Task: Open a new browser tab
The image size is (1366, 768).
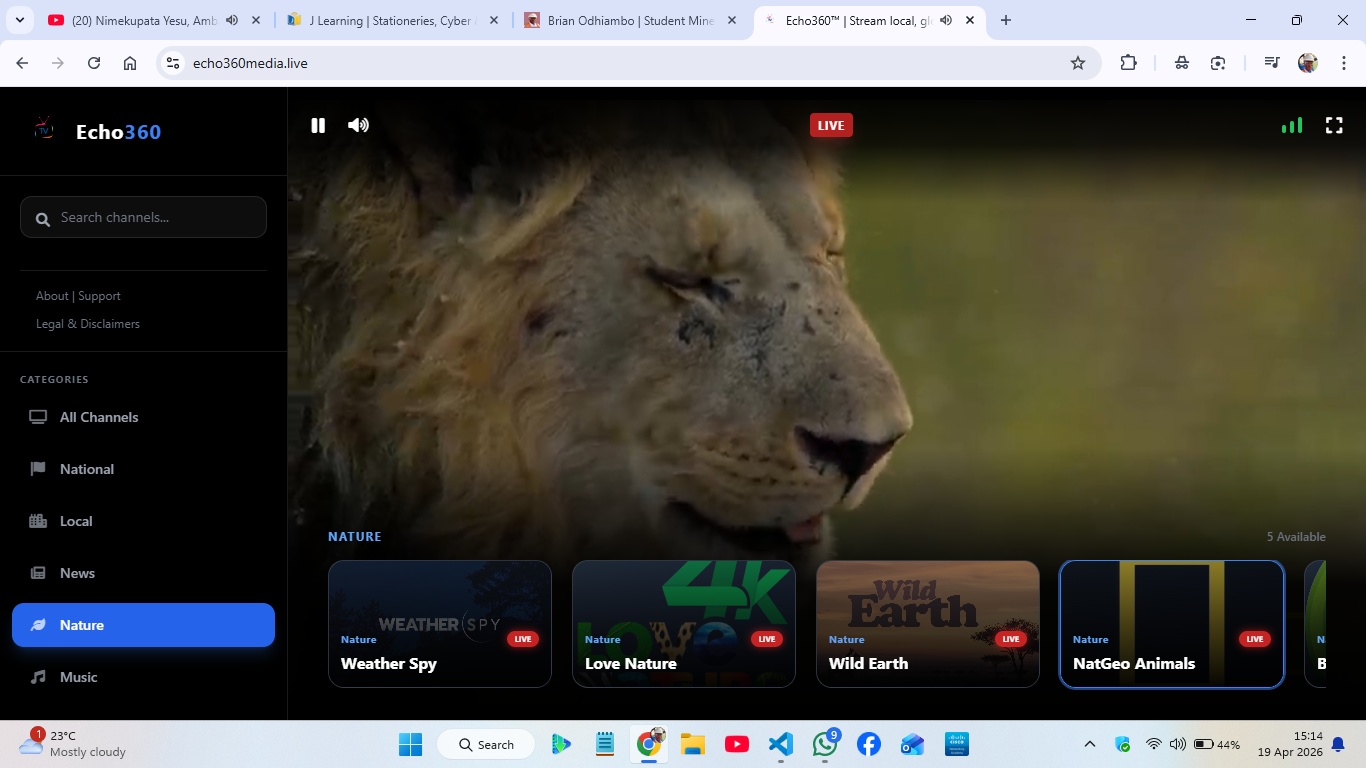Action: (x=1006, y=20)
